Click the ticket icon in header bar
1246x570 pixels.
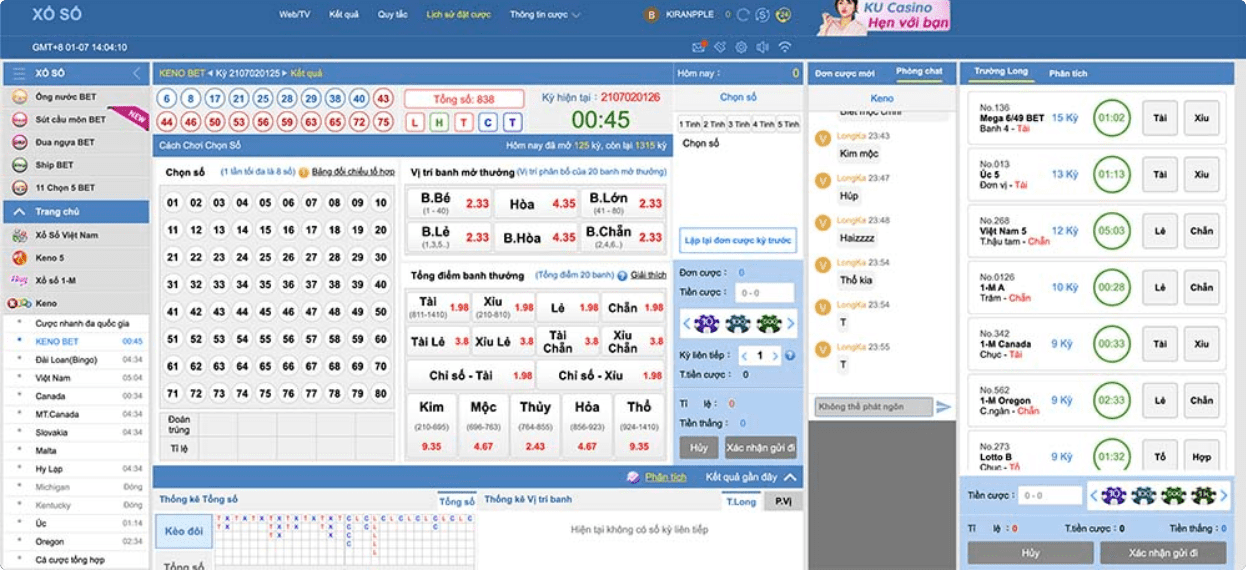click(720, 47)
